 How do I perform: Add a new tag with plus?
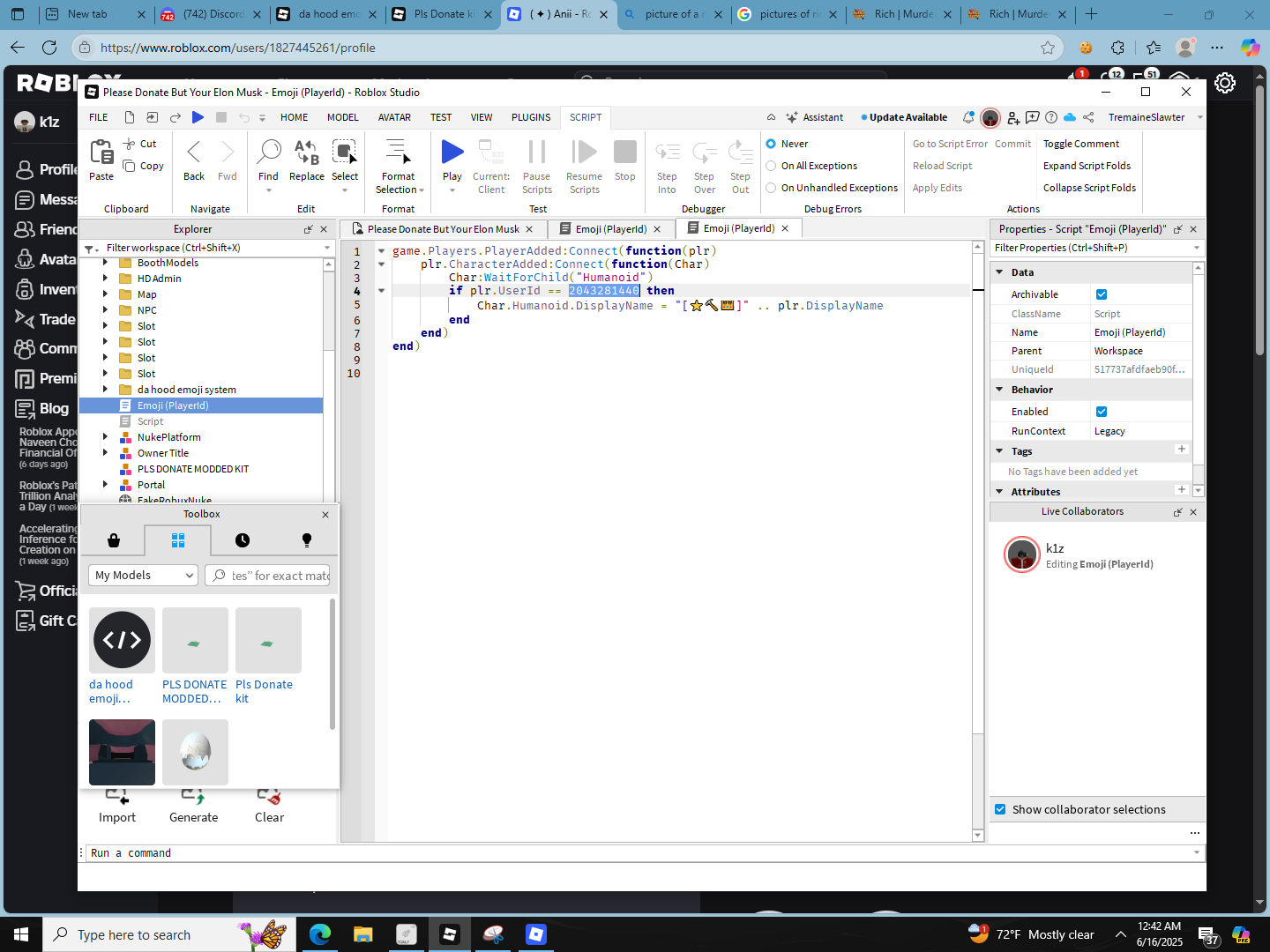pos(1182,450)
